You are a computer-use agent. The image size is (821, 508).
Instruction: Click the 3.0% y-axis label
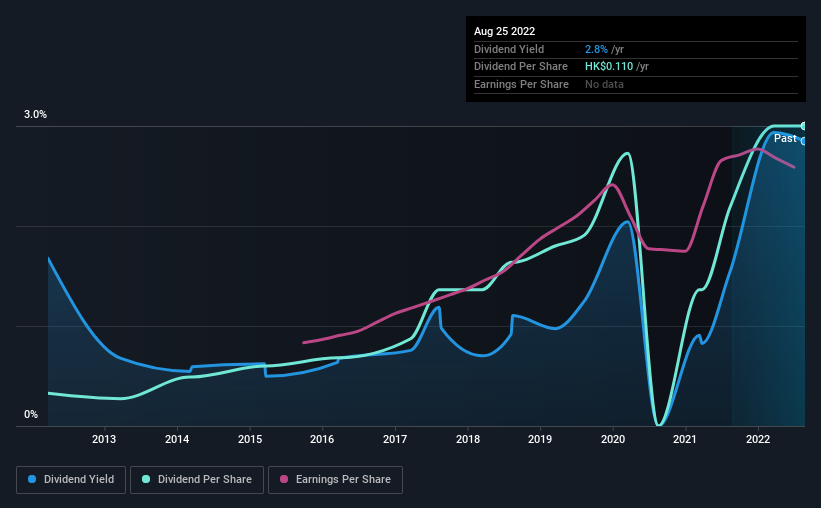click(x=35, y=114)
